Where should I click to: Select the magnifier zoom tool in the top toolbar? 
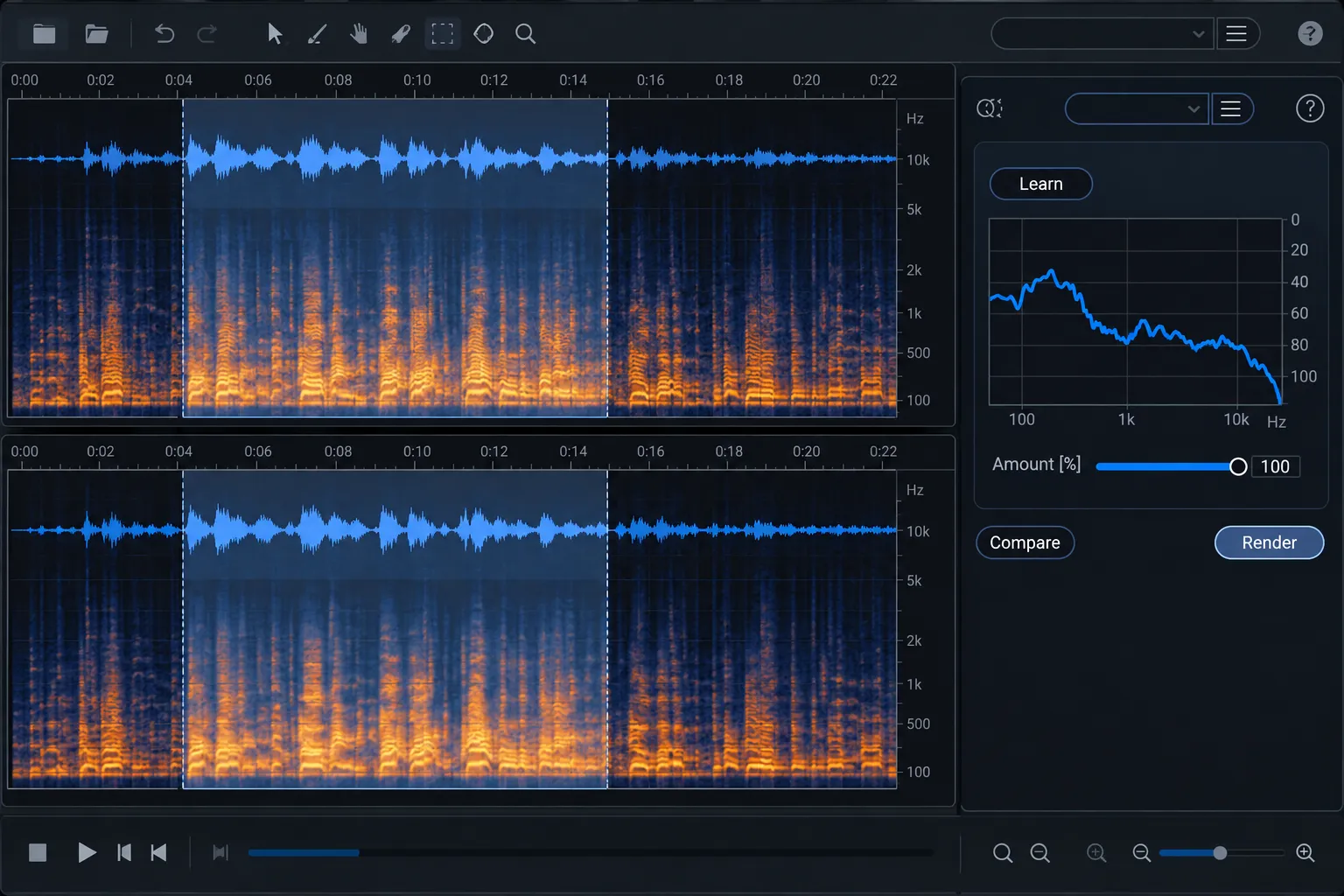(526, 34)
